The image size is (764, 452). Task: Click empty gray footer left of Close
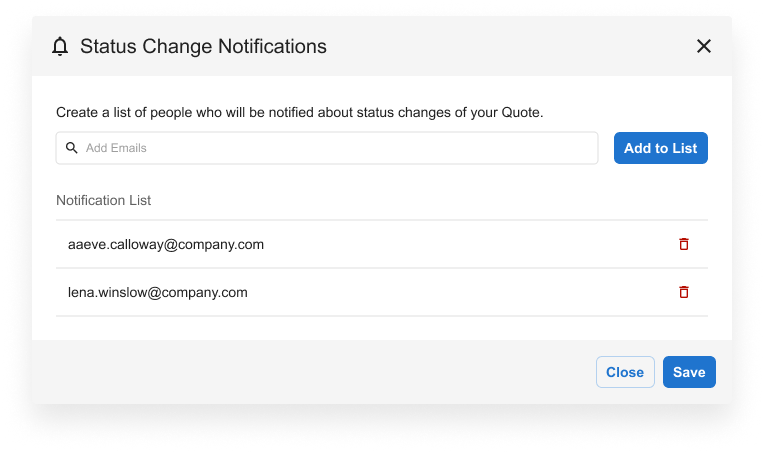(300, 372)
